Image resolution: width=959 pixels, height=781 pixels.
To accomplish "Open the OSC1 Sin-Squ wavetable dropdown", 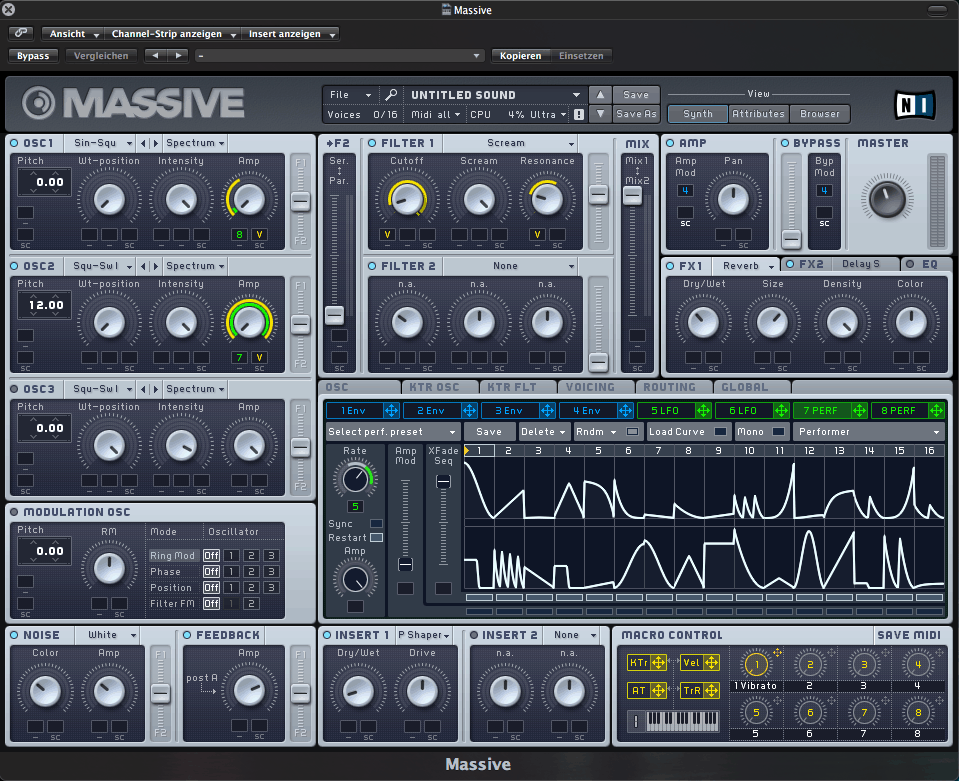I will [x=100, y=143].
